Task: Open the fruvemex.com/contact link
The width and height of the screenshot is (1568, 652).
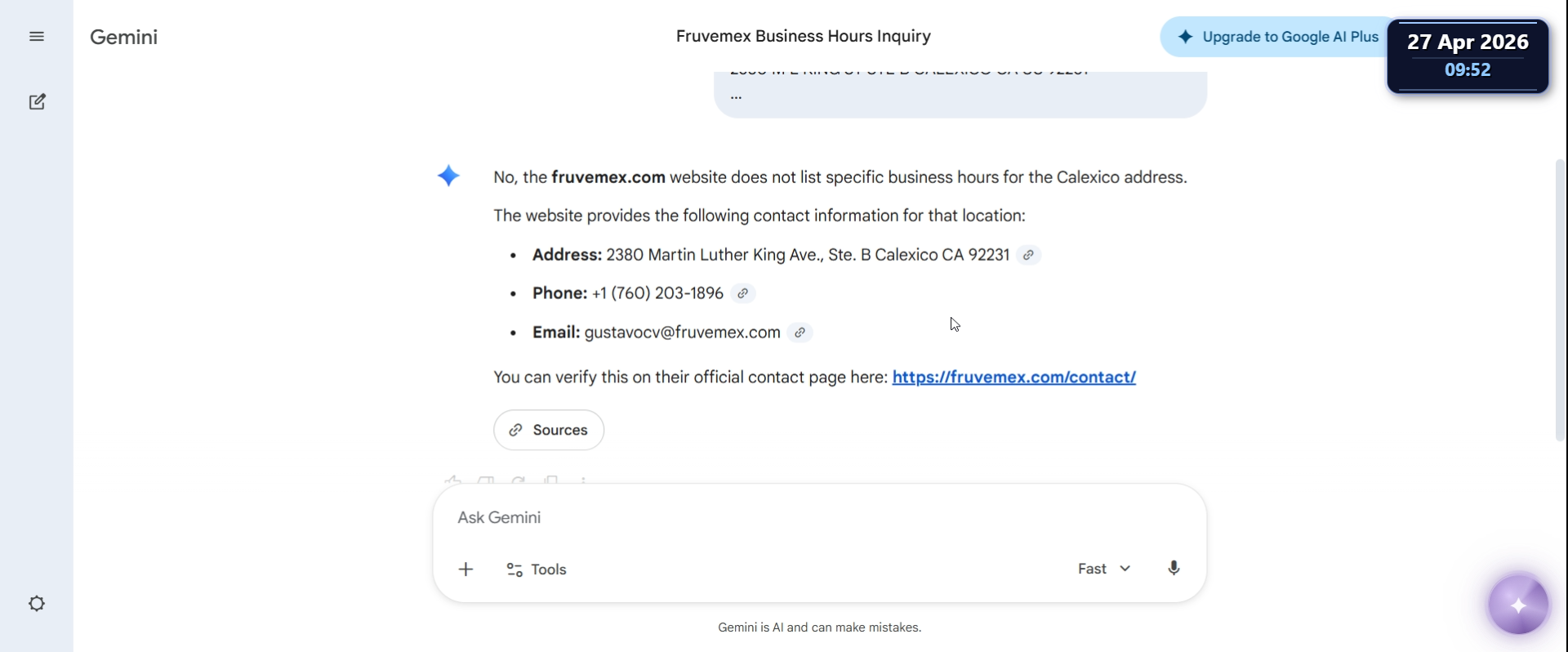Action: pos(1013,377)
